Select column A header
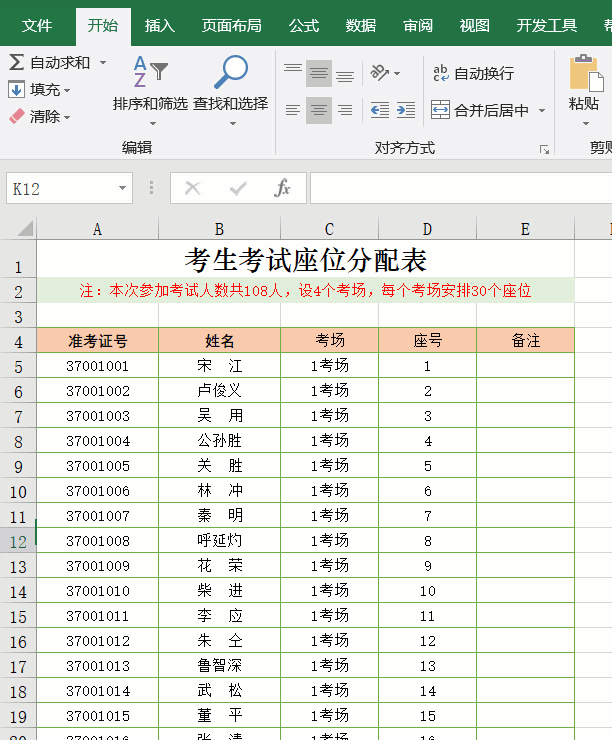 [97, 229]
